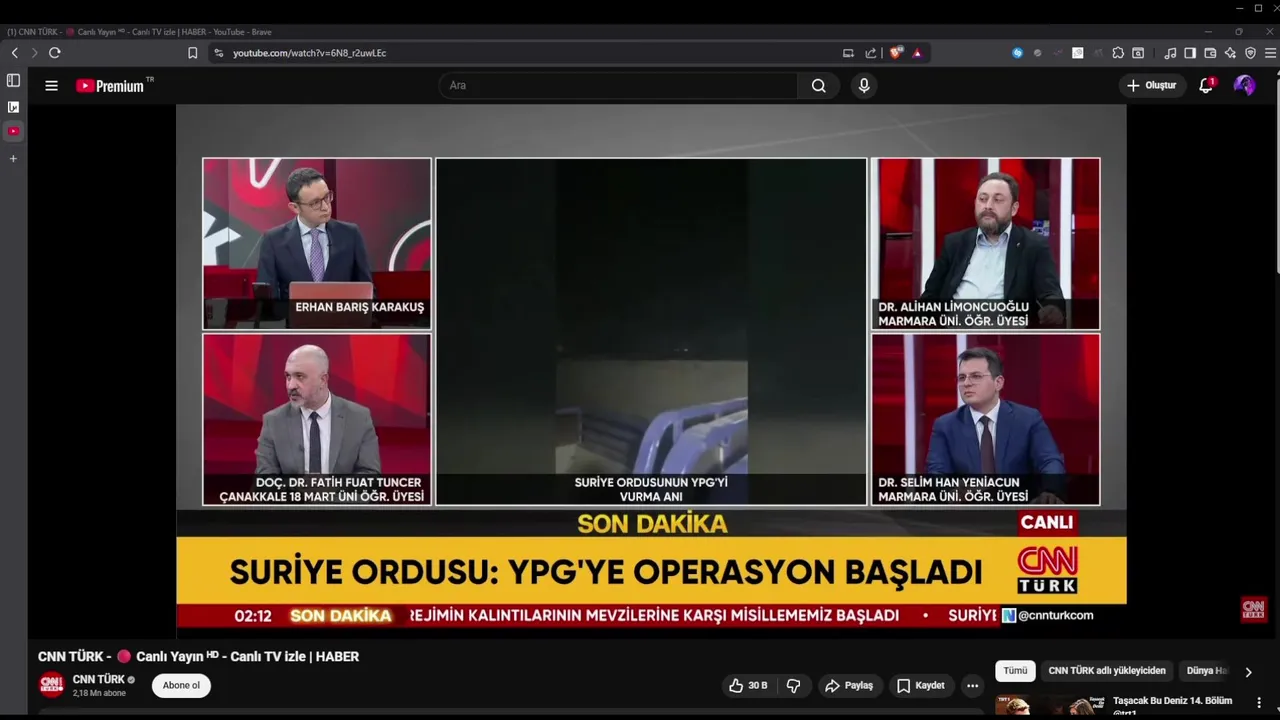Viewport: 1280px width, 720px height.
Task: Open the music note media control icon
Action: click(1170, 53)
